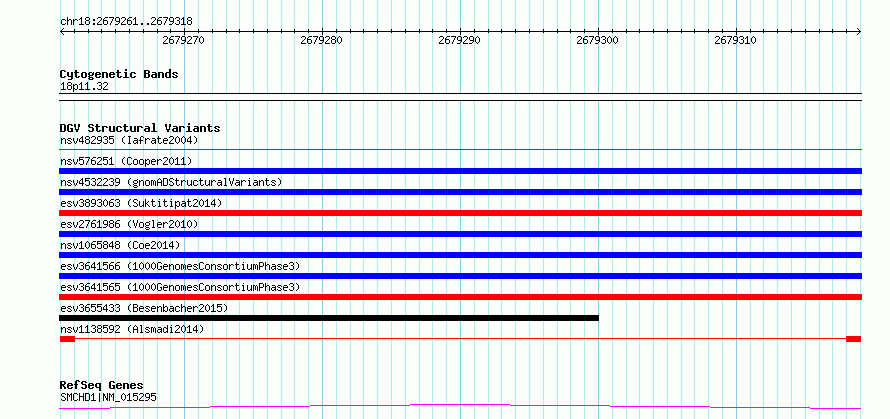Select nsv4532239 (gnomADStructuralVariants) label
The width and height of the screenshot is (890, 419).
(x=171, y=182)
